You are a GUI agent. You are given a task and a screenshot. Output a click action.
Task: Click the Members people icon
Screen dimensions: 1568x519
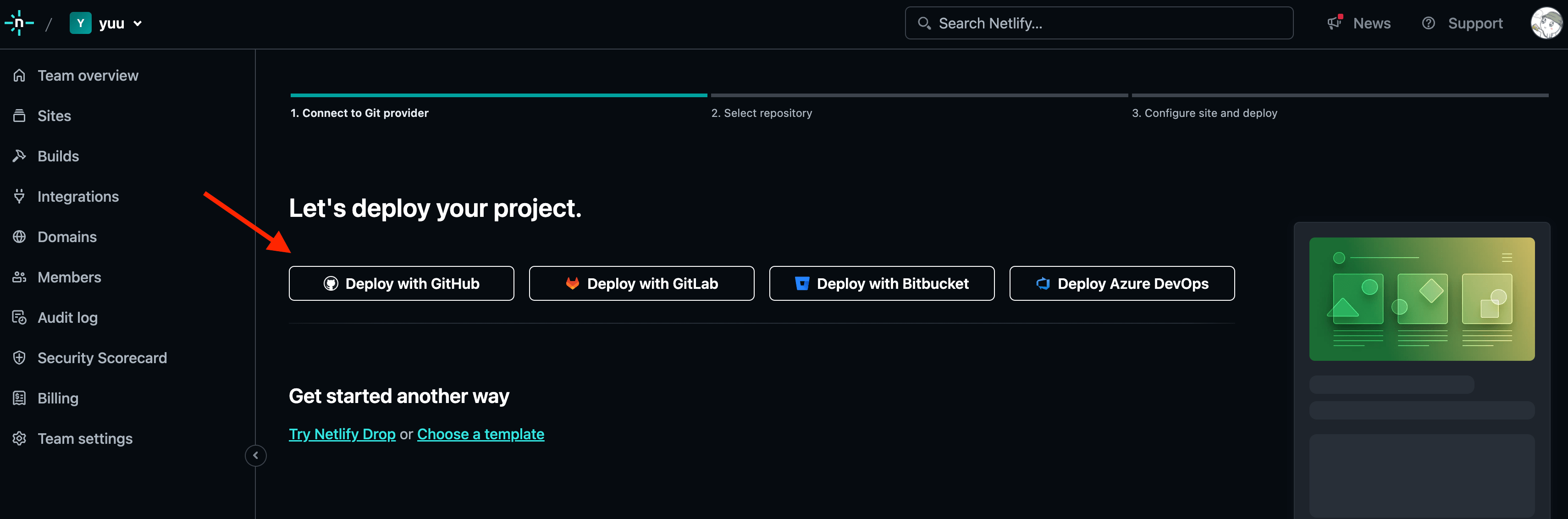19,277
